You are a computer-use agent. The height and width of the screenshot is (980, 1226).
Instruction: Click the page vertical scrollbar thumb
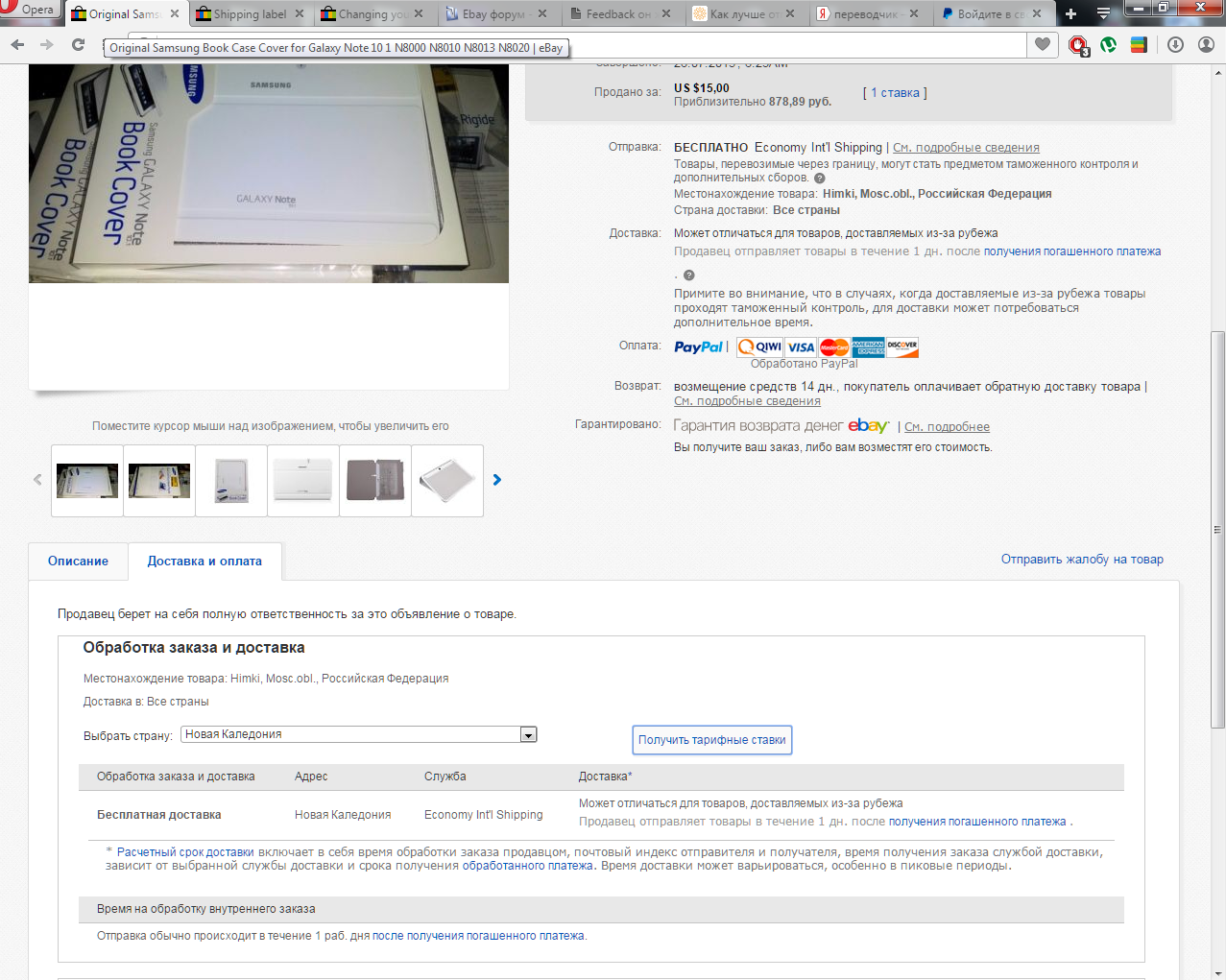point(1217,530)
